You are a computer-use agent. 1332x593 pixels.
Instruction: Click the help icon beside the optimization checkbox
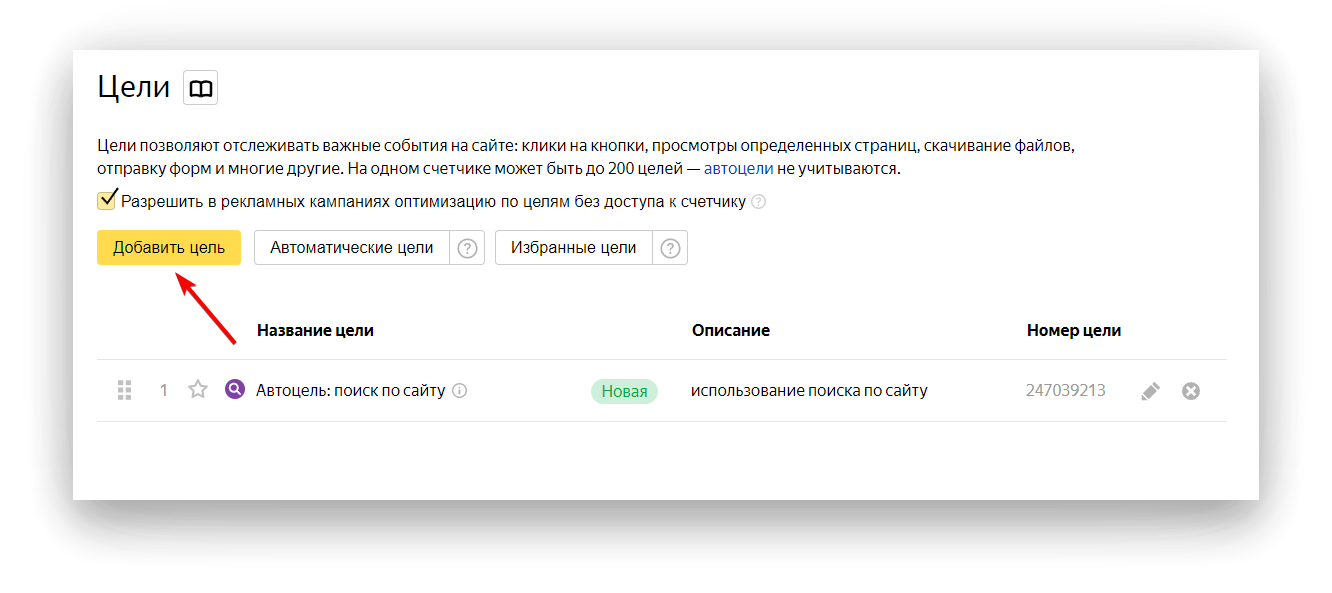coord(759,202)
